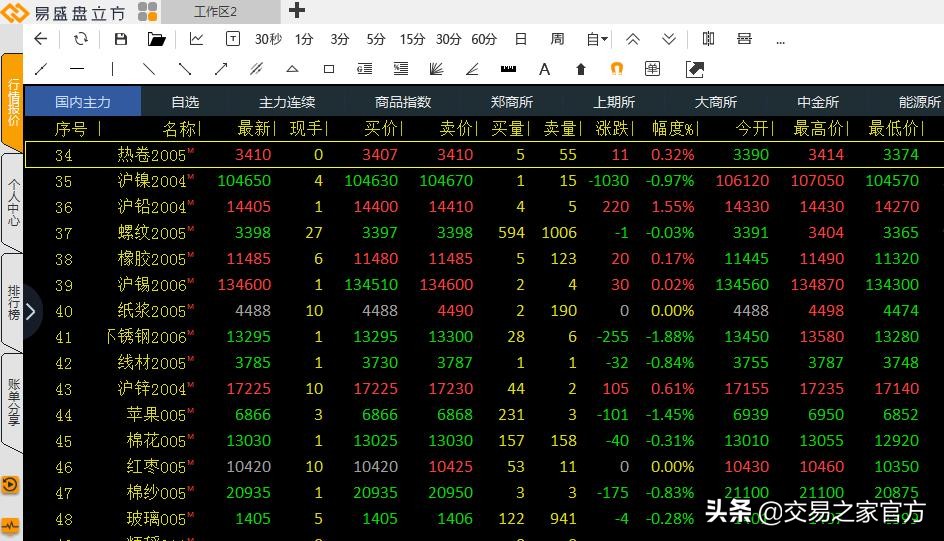Open the line chart icon

pos(196,39)
